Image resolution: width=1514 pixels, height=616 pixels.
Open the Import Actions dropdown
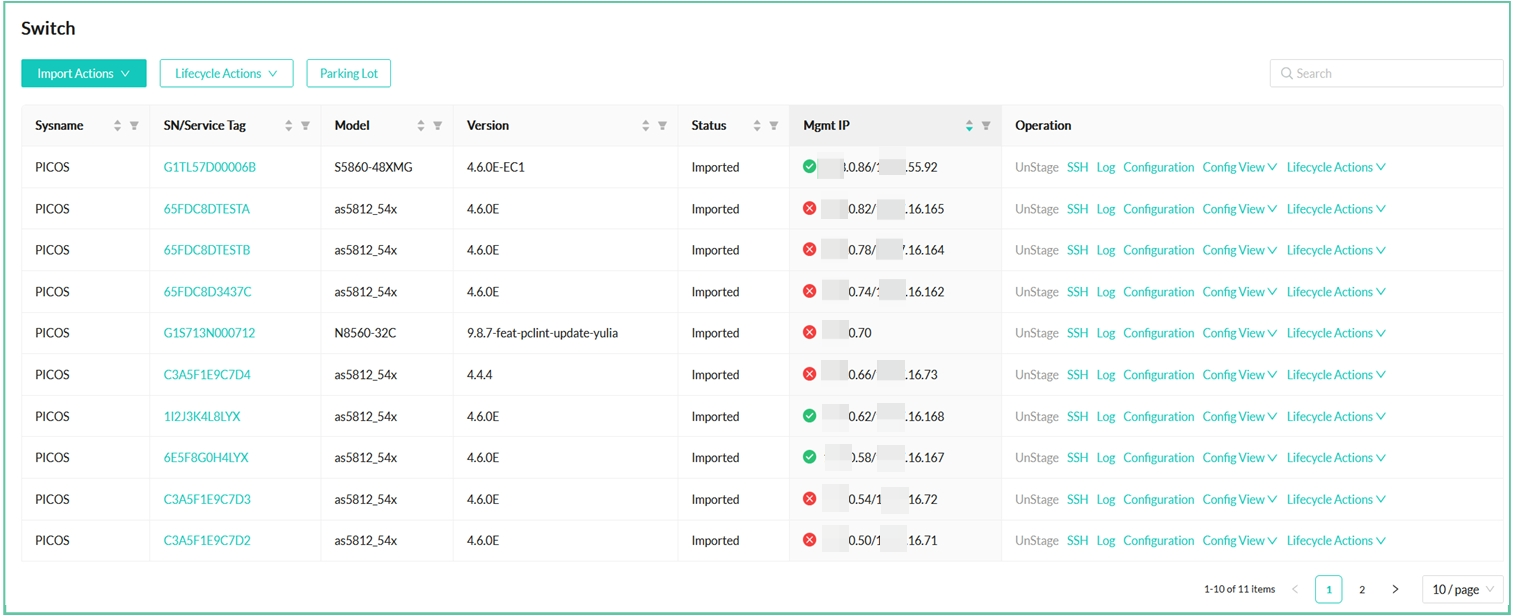pos(84,73)
